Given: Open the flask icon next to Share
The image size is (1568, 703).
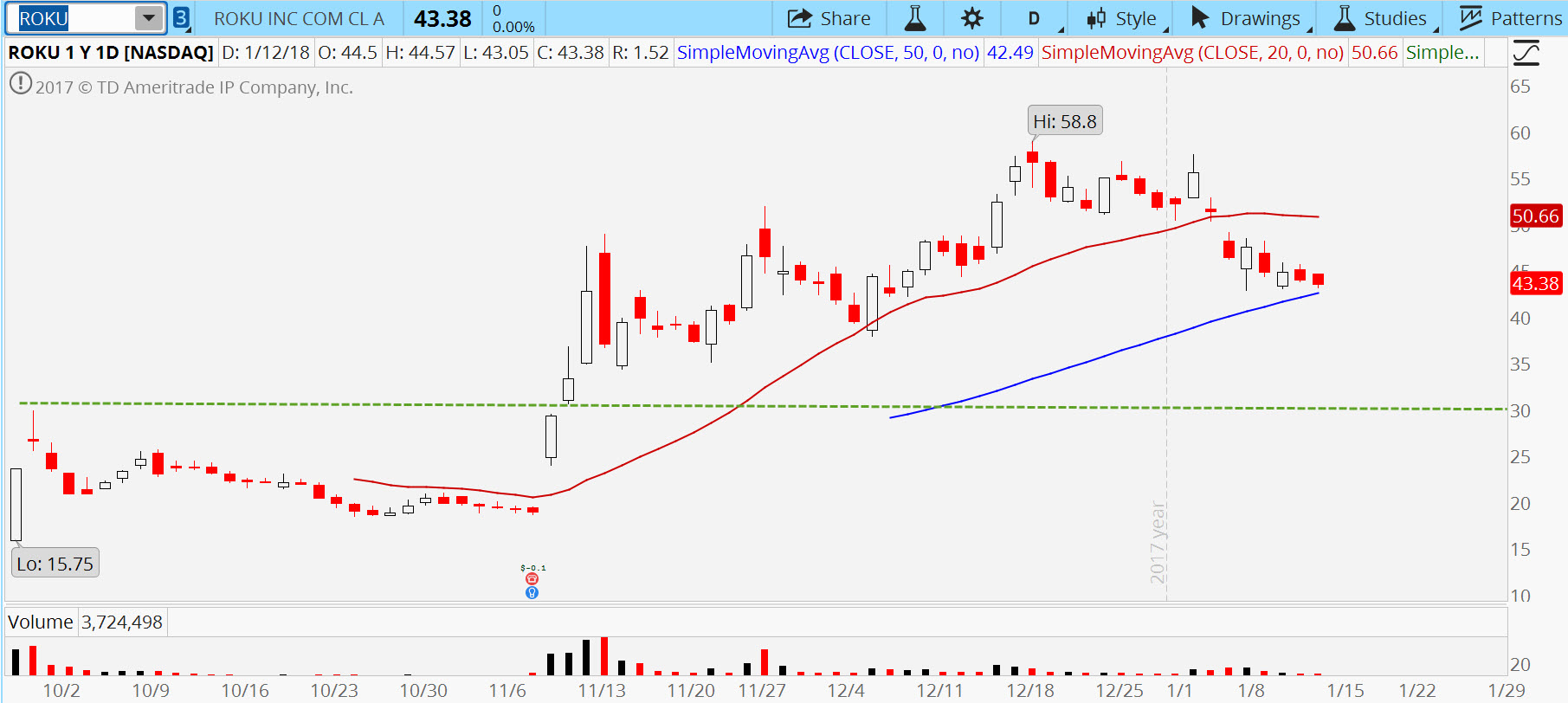Looking at the screenshot, I should click(915, 18).
